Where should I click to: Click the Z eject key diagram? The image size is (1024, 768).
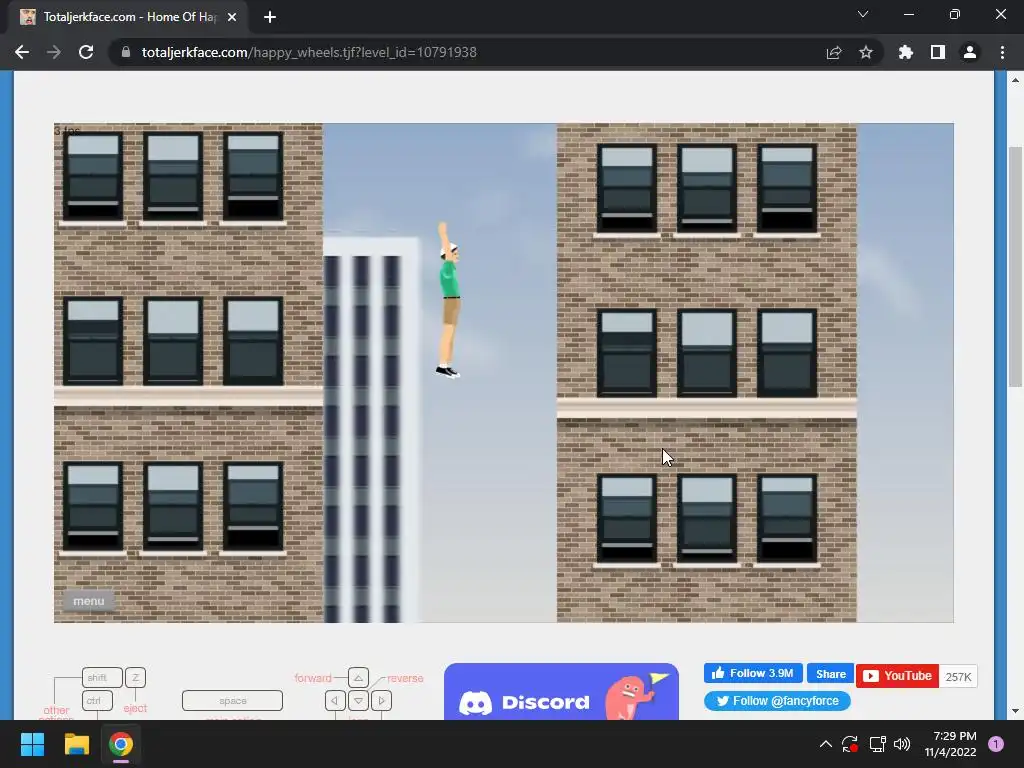(135, 678)
